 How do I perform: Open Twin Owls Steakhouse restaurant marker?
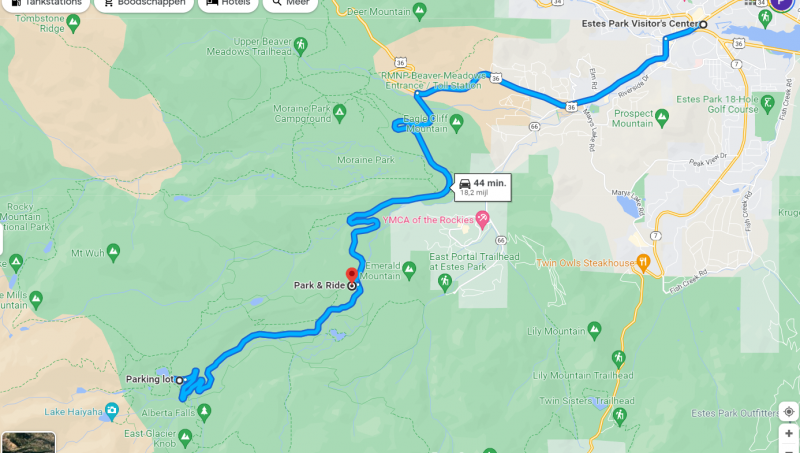[x=643, y=263]
